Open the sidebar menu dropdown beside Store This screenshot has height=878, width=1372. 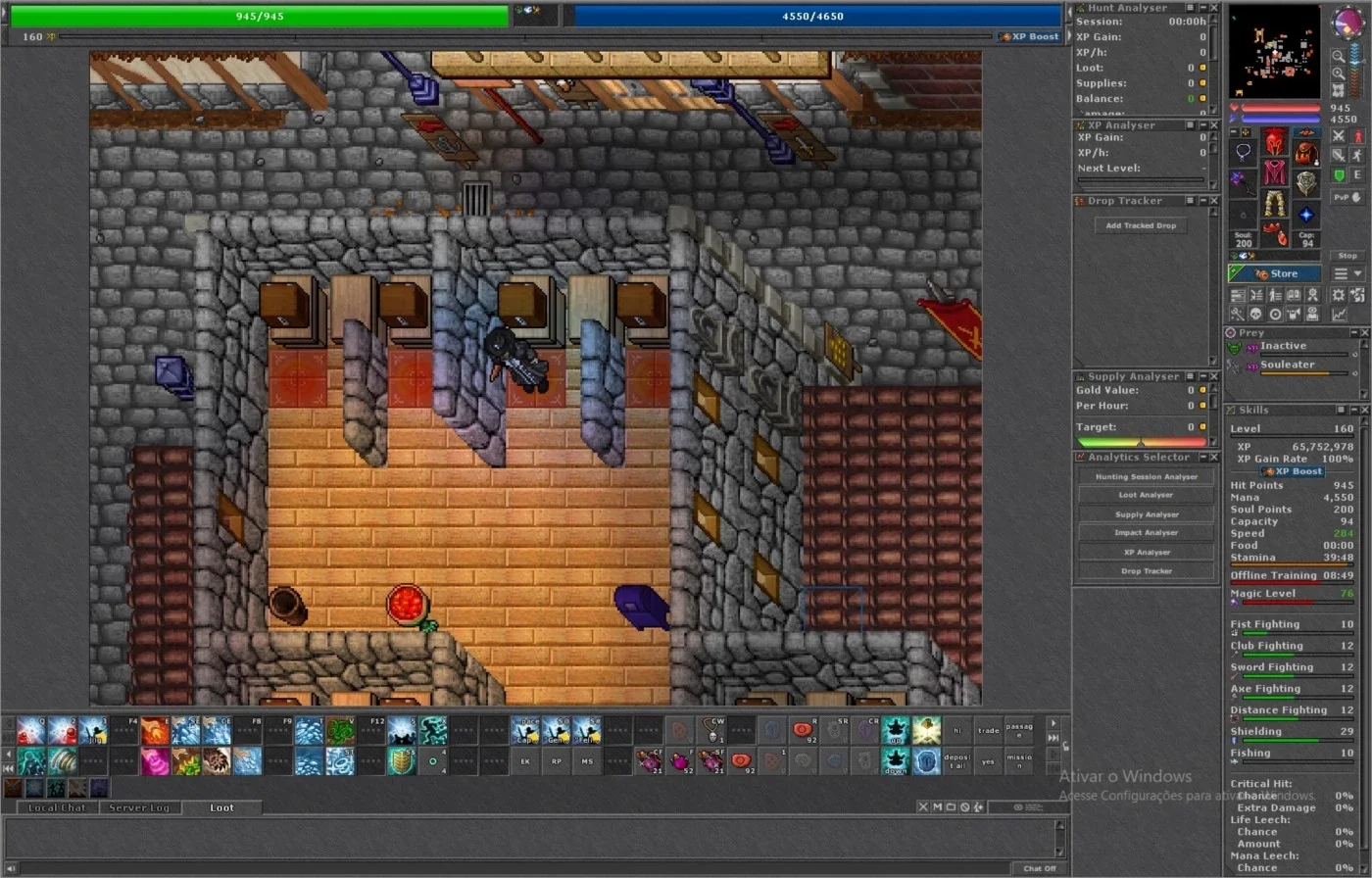tap(1347, 273)
